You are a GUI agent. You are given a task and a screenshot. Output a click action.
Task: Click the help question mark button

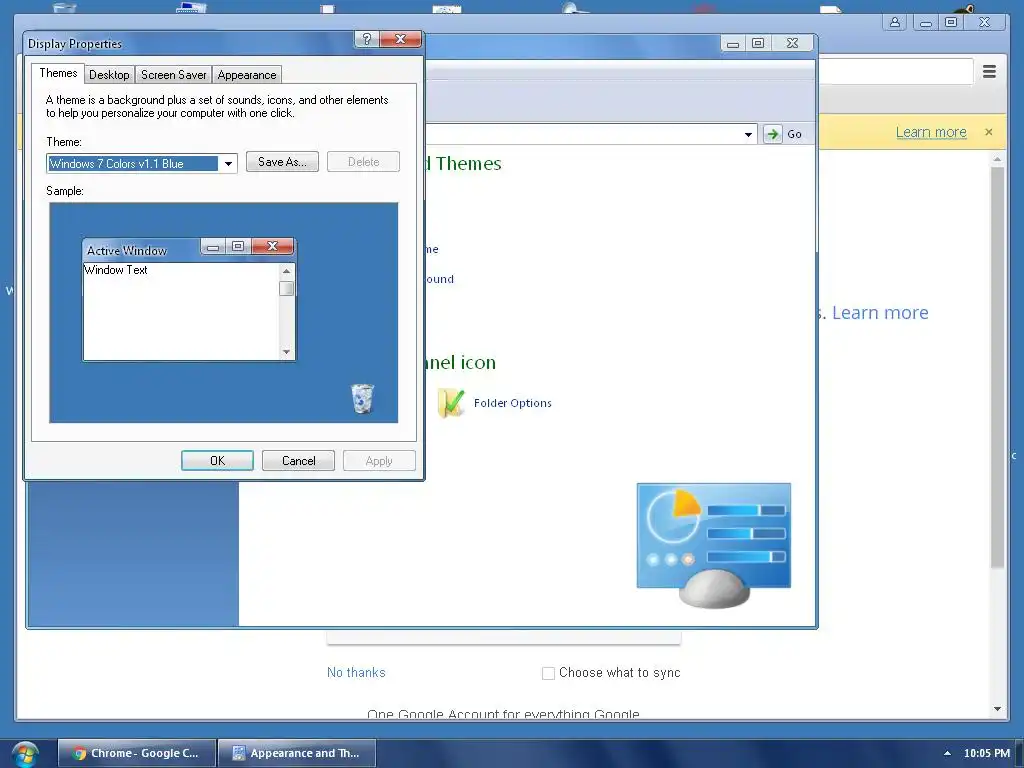pyautogui.click(x=367, y=39)
